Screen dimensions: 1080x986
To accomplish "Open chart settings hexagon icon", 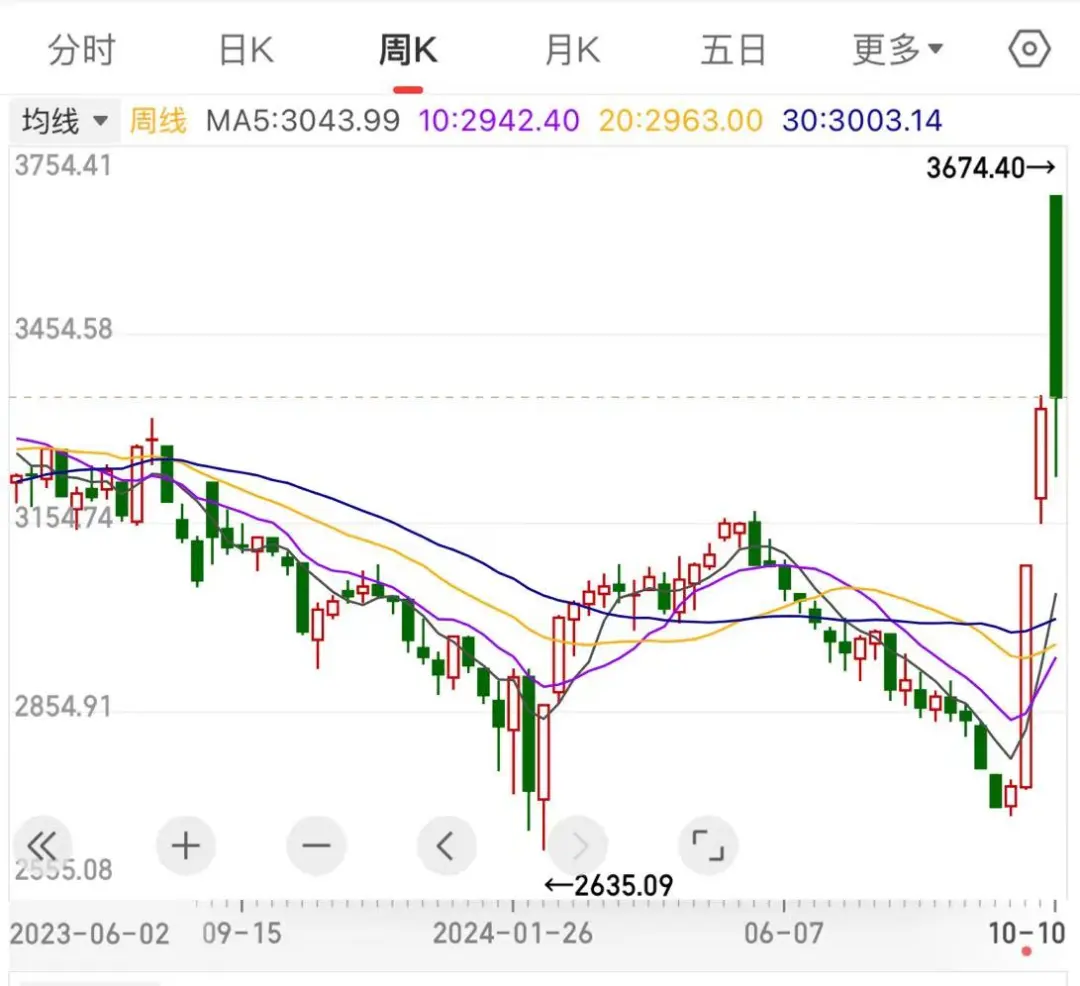I will [x=1029, y=49].
